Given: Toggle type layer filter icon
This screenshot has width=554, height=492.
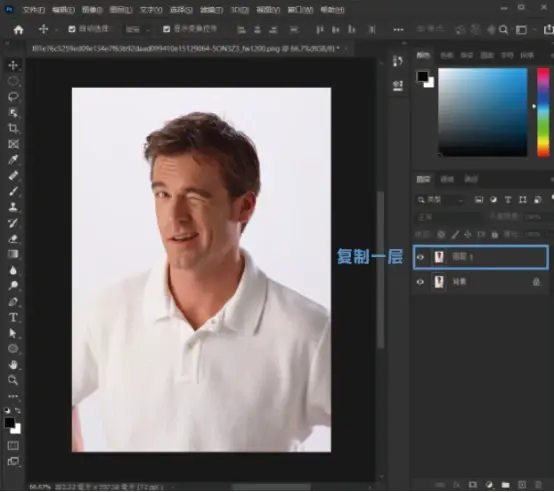Looking at the screenshot, I should click(508, 200).
